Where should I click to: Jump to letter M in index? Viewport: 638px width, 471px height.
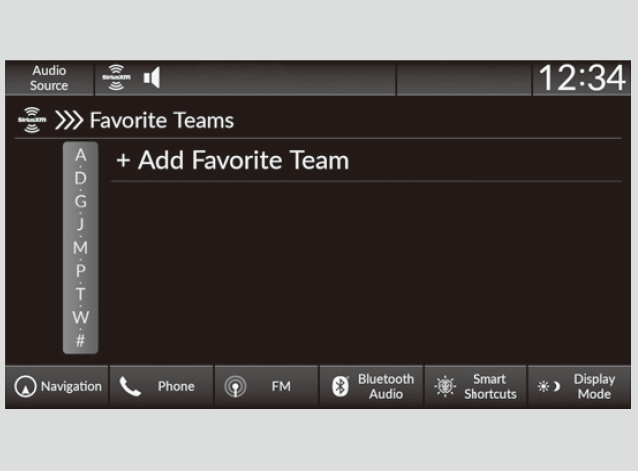(x=81, y=247)
